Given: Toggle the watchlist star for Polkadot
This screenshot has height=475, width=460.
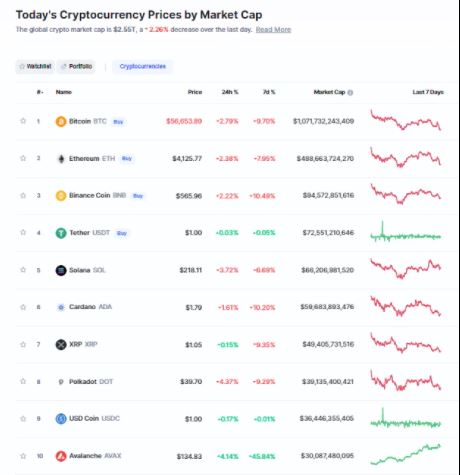Looking at the screenshot, I should [x=23, y=381].
